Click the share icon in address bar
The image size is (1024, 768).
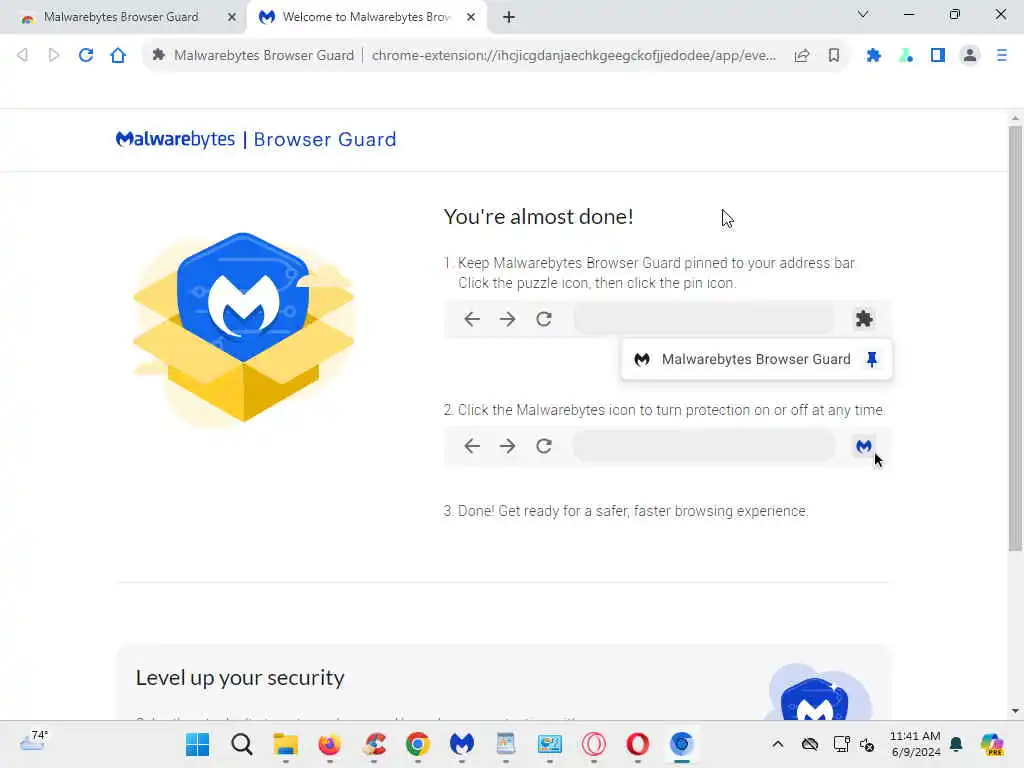802,56
